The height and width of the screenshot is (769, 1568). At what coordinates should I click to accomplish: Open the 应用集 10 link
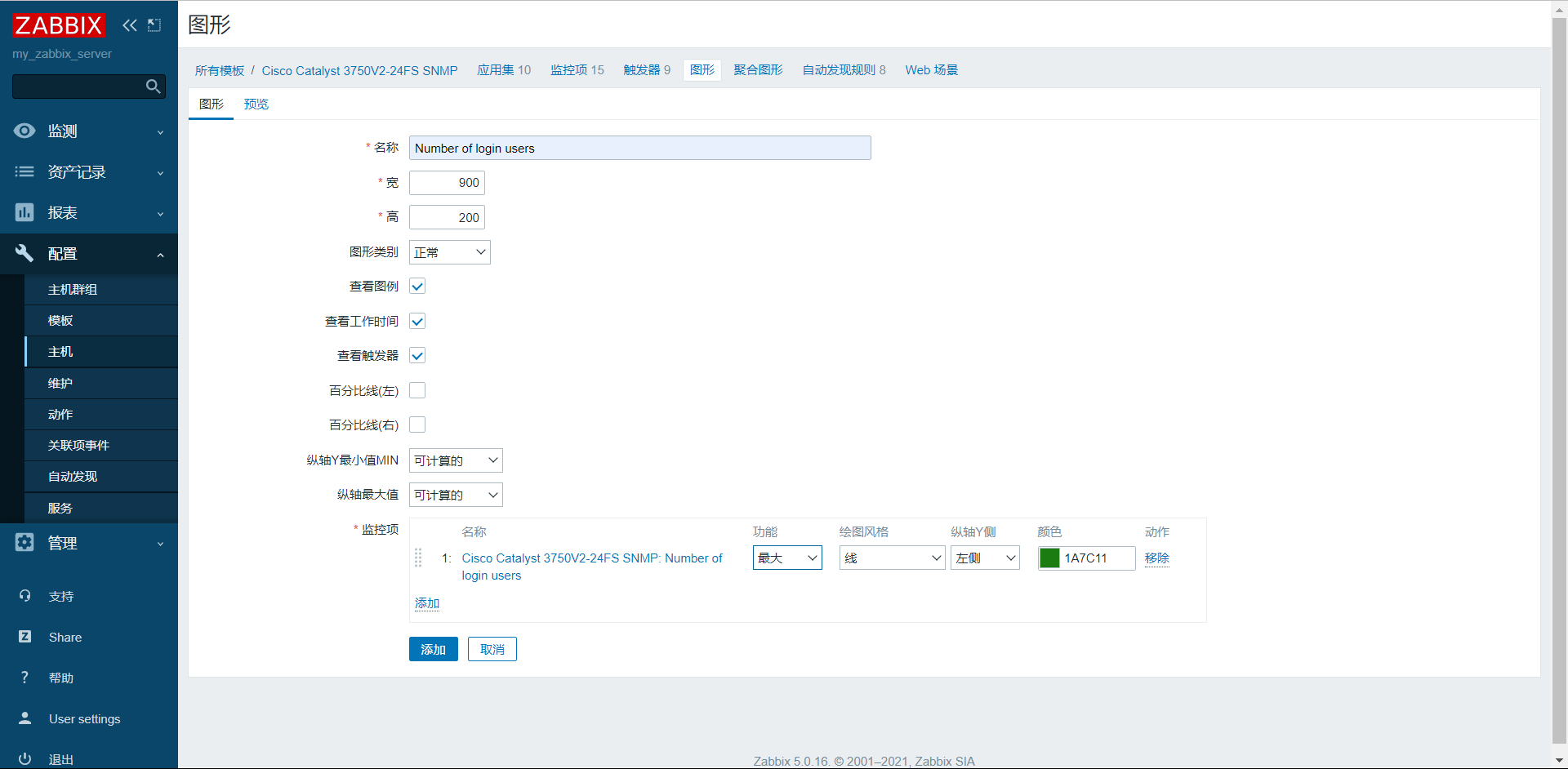click(504, 70)
